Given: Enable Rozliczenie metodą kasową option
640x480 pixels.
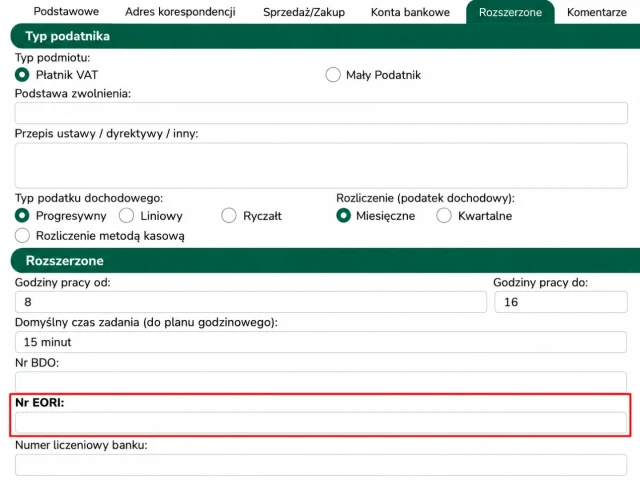Looking at the screenshot, I should (x=22, y=236).
